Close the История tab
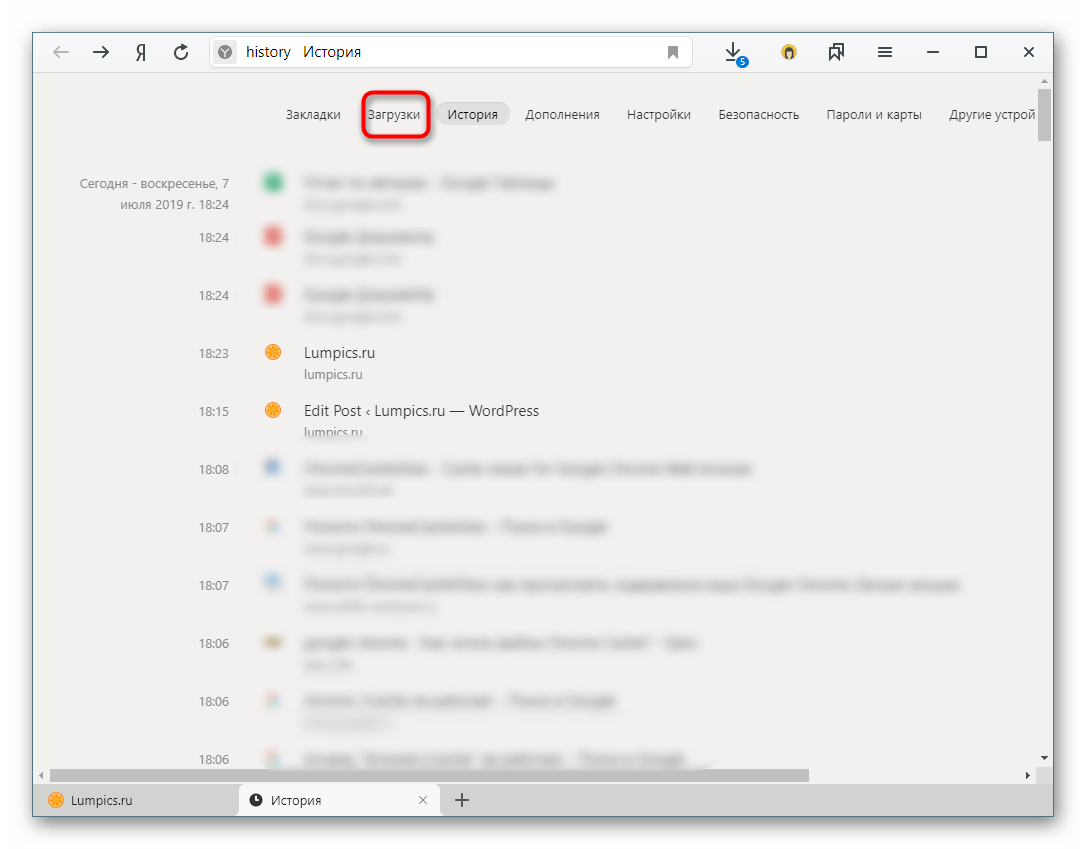 (423, 800)
